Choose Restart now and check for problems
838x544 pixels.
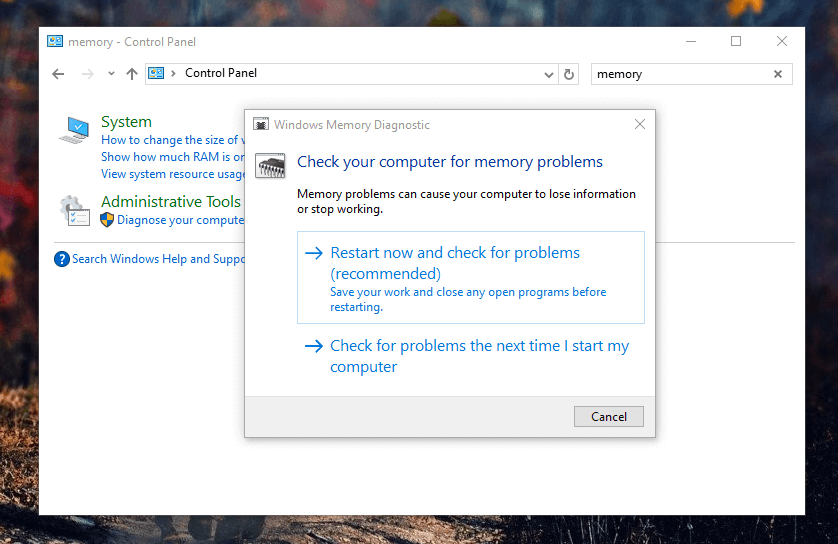pos(471,277)
